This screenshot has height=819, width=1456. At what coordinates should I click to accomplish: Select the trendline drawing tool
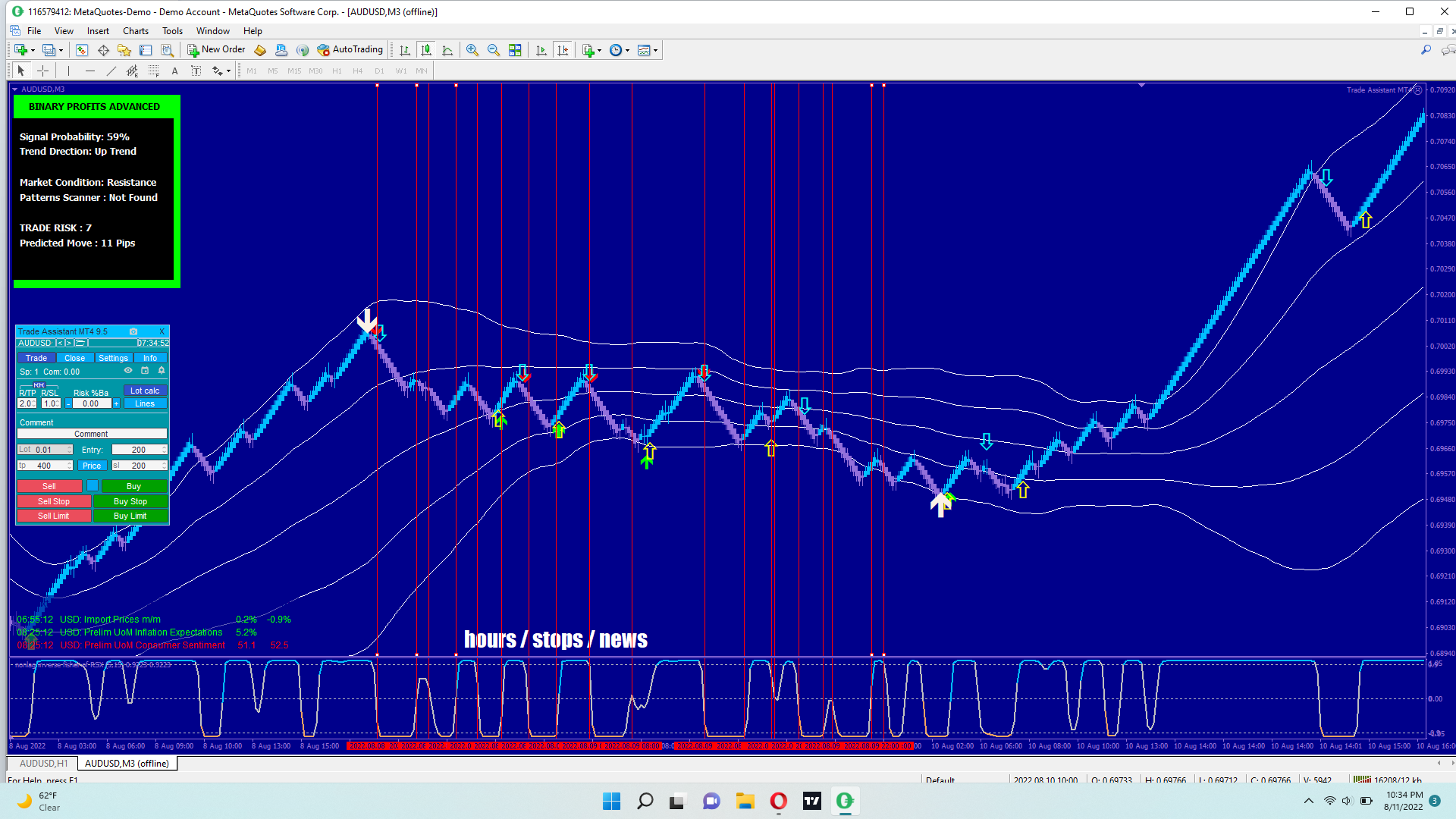point(111,71)
